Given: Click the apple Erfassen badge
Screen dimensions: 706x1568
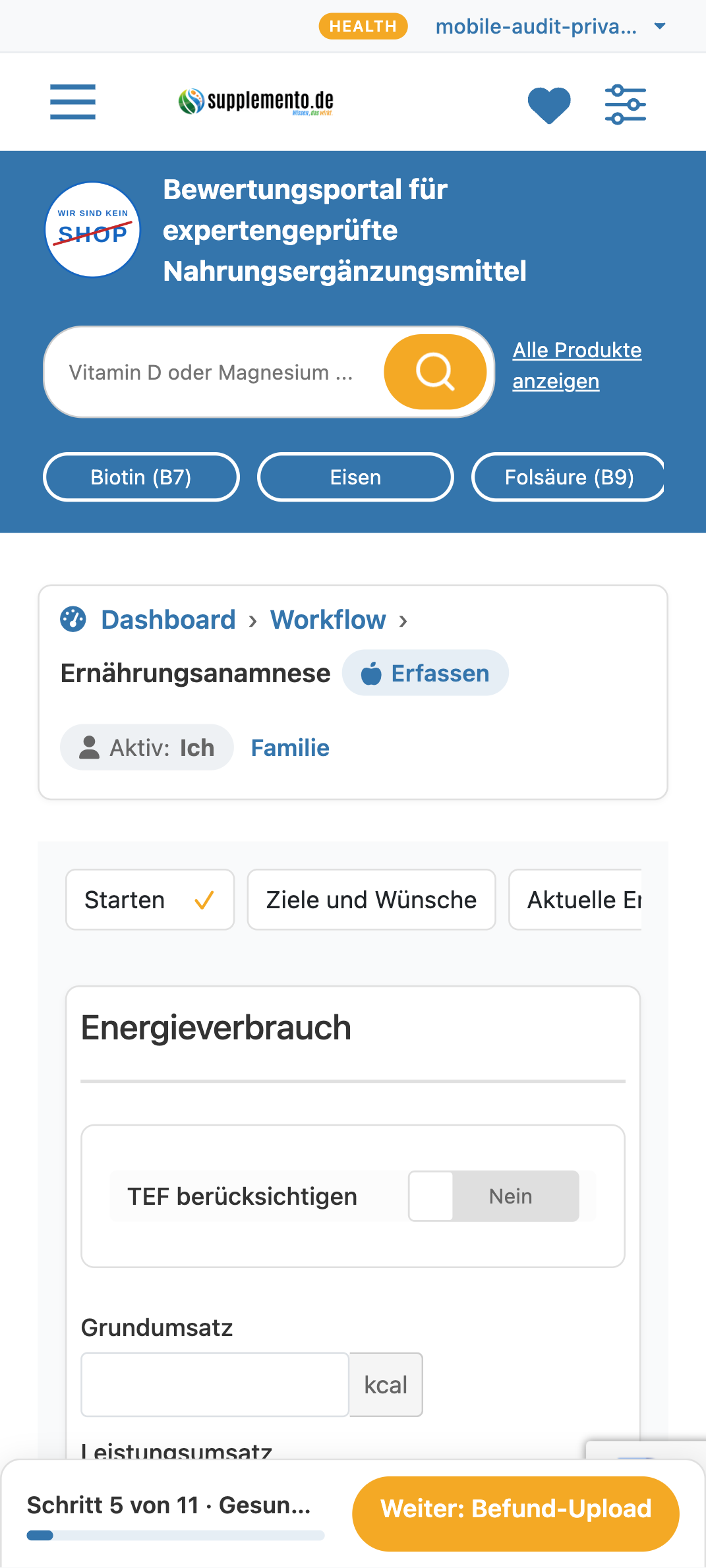Looking at the screenshot, I should coord(425,673).
